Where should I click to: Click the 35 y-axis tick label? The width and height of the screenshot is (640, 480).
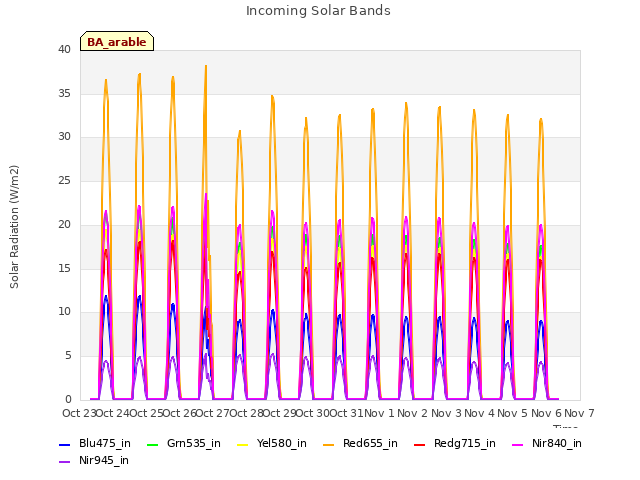(x=64, y=93)
